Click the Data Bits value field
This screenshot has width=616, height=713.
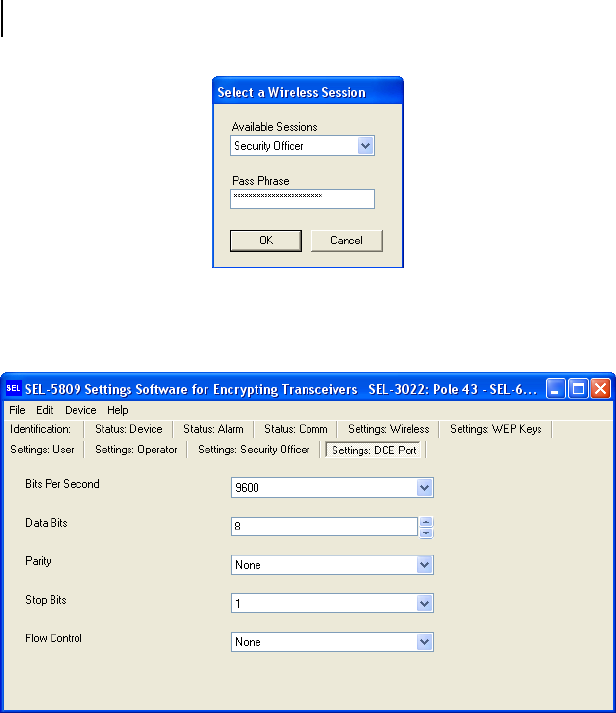click(x=324, y=527)
